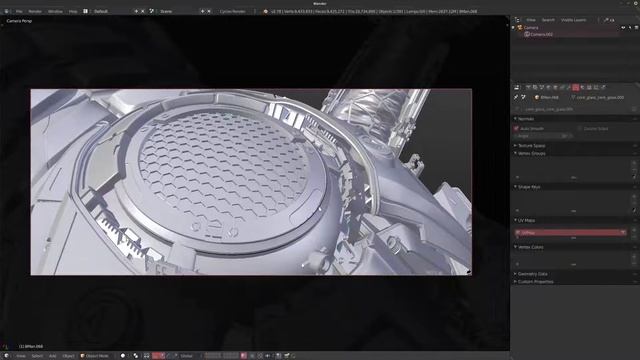Toggle Camera renderability camera icon

click(636, 28)
